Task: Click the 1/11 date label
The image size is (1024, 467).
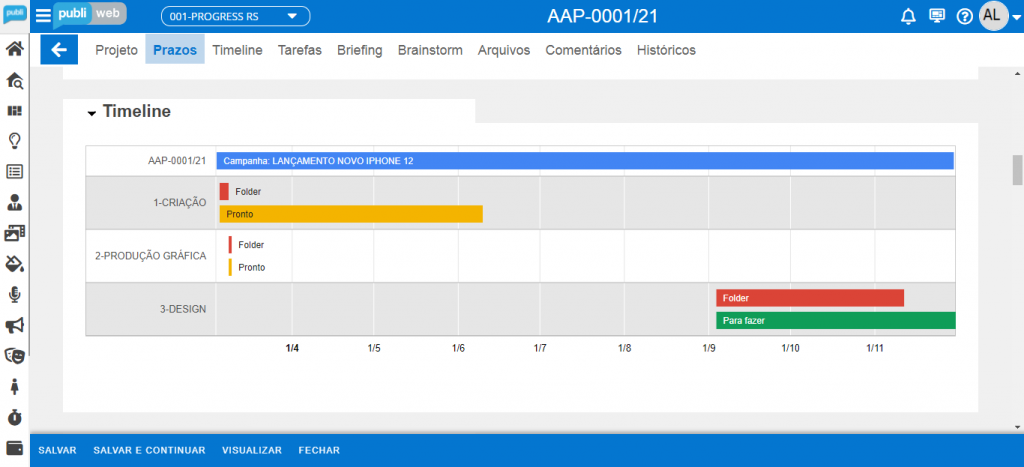Action: (874, 349)
